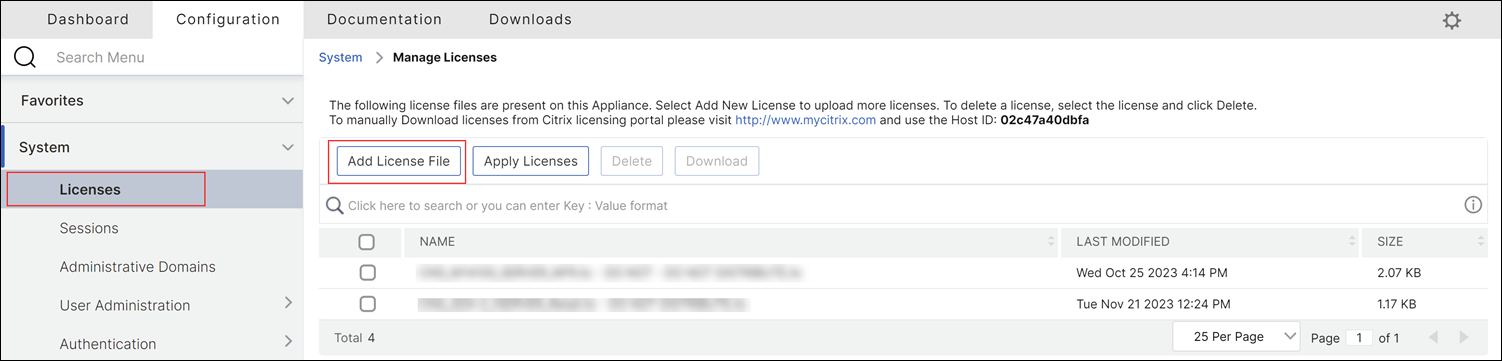This screenshot has width=1502, height=361.
Task: Expand Authentication submenu
Action: click(288, 341)
